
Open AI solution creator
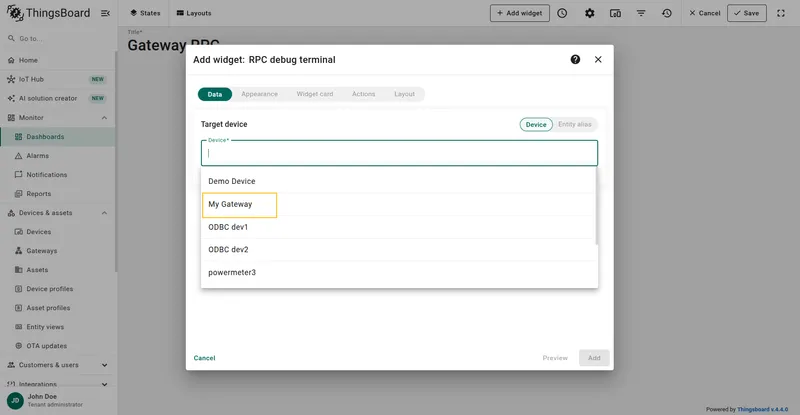click(x=57, y=98)
